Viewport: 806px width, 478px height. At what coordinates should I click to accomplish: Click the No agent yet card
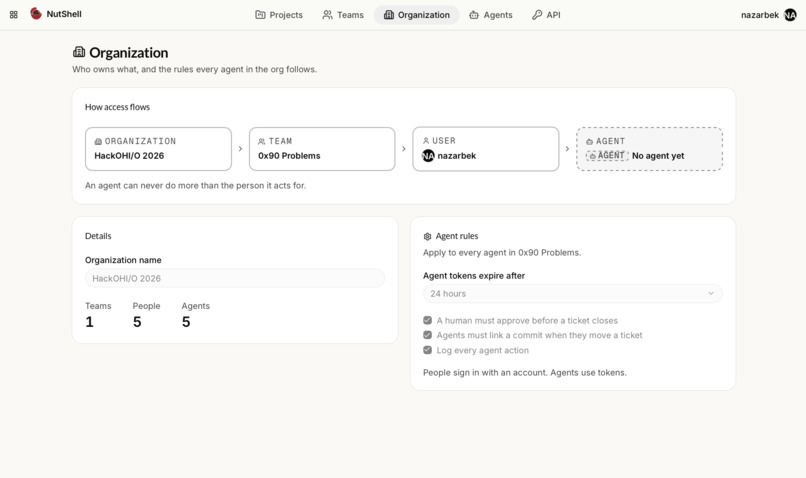coord(649,149)
